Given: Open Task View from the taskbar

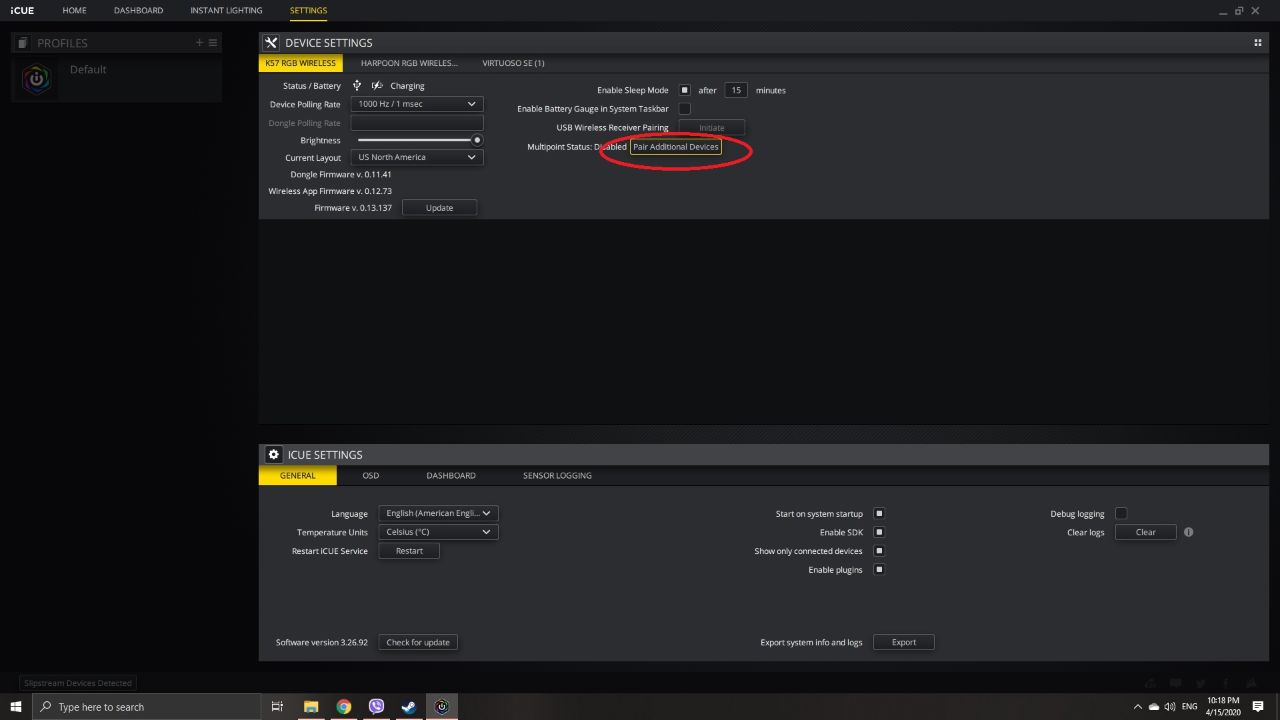Looking at the screenshot, I should (x=277, y=707).
